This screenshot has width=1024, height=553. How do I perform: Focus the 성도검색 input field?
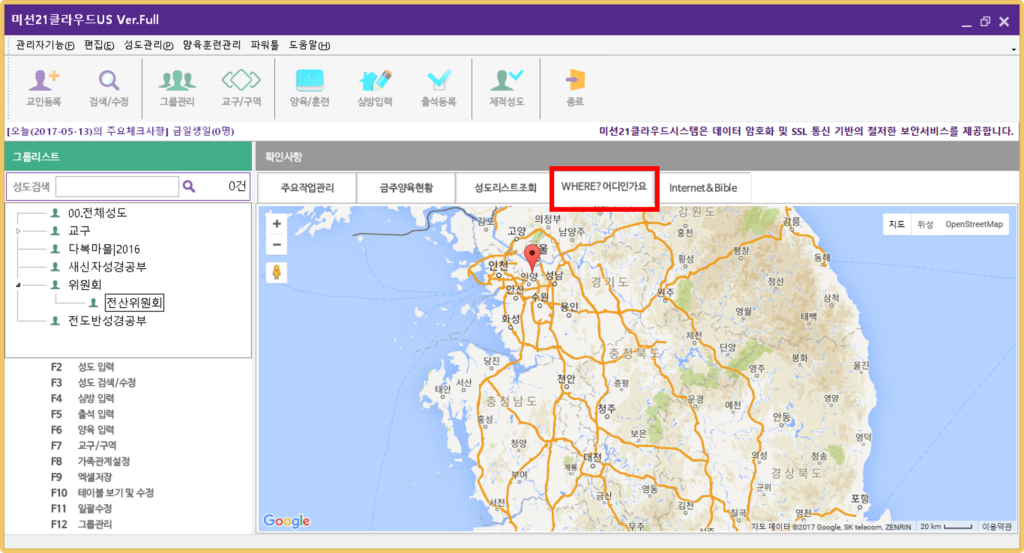pos(117,187)
